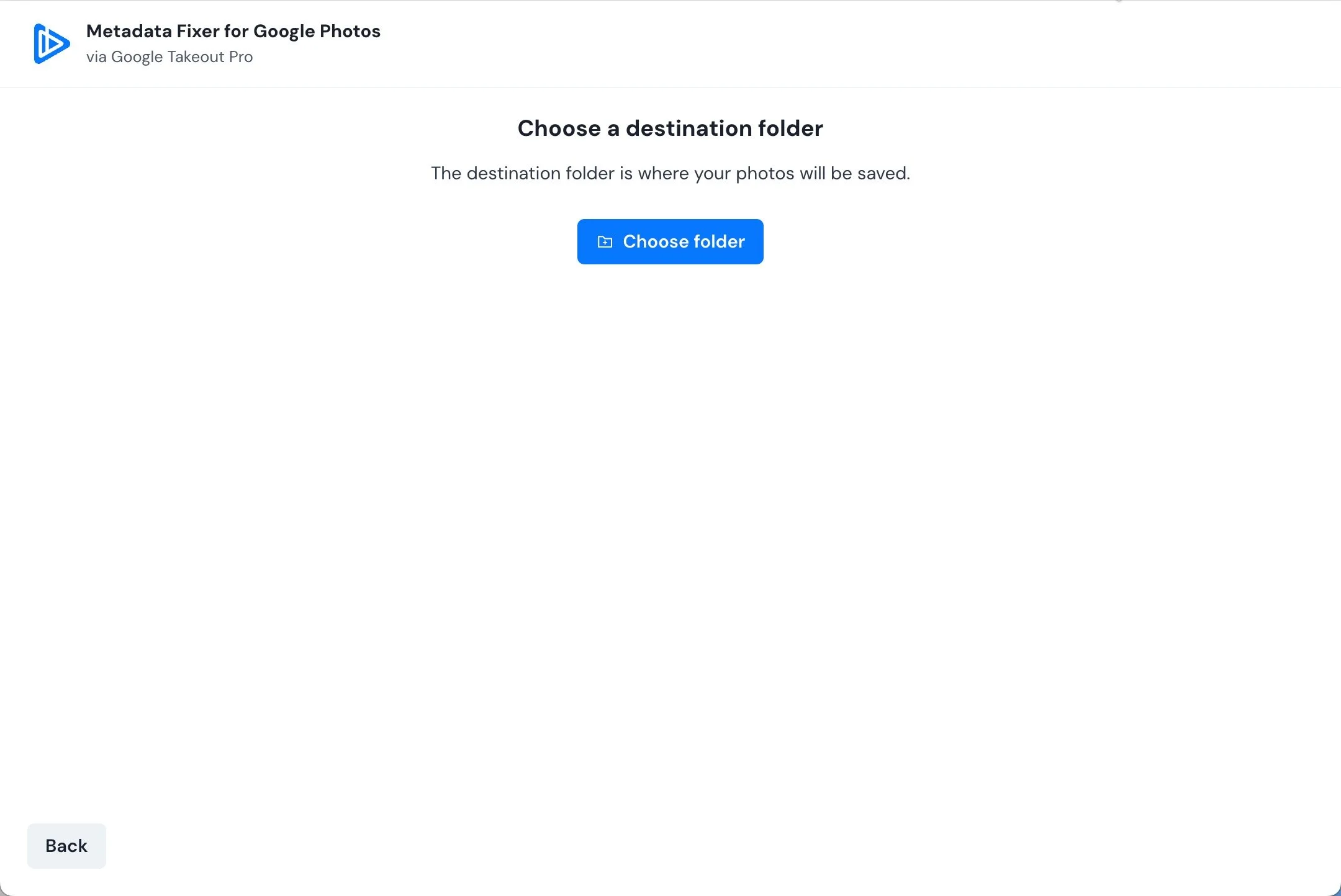
Task: Click the word 'folder' in the bold heading
Action: point(790,128)
